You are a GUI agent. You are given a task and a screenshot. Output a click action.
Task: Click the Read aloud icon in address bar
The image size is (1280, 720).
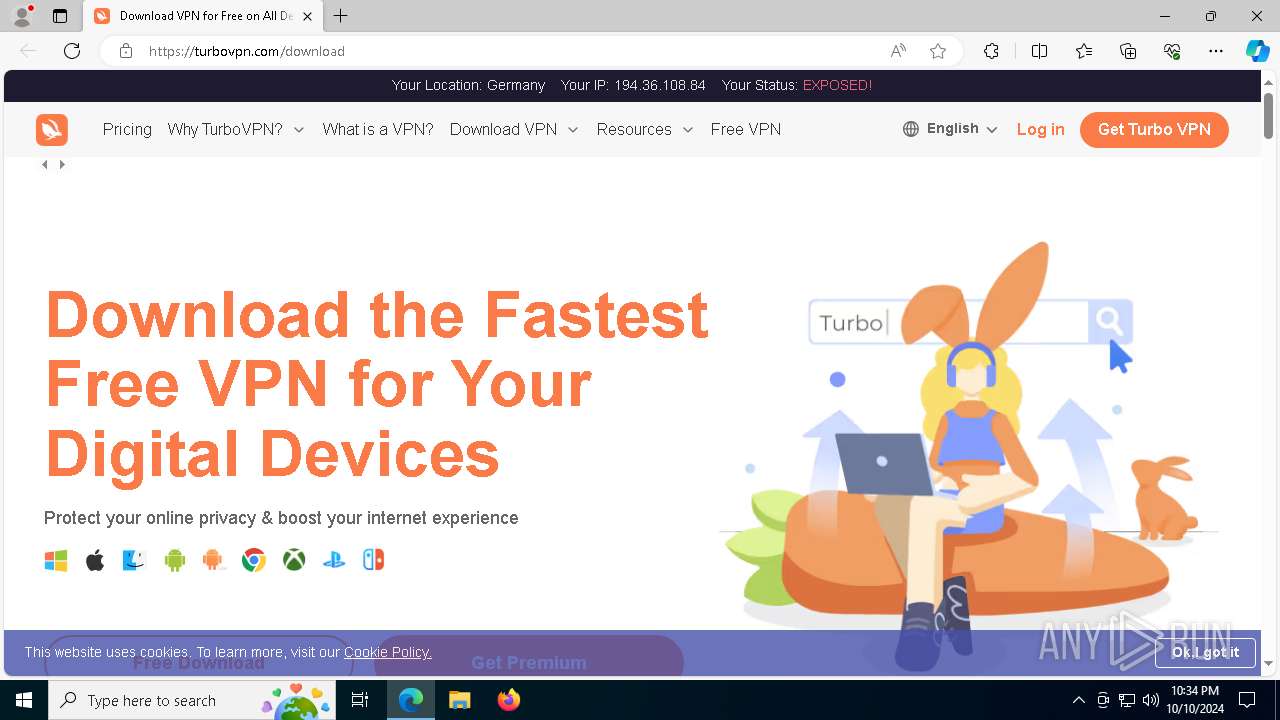click(x=898, y=51)
